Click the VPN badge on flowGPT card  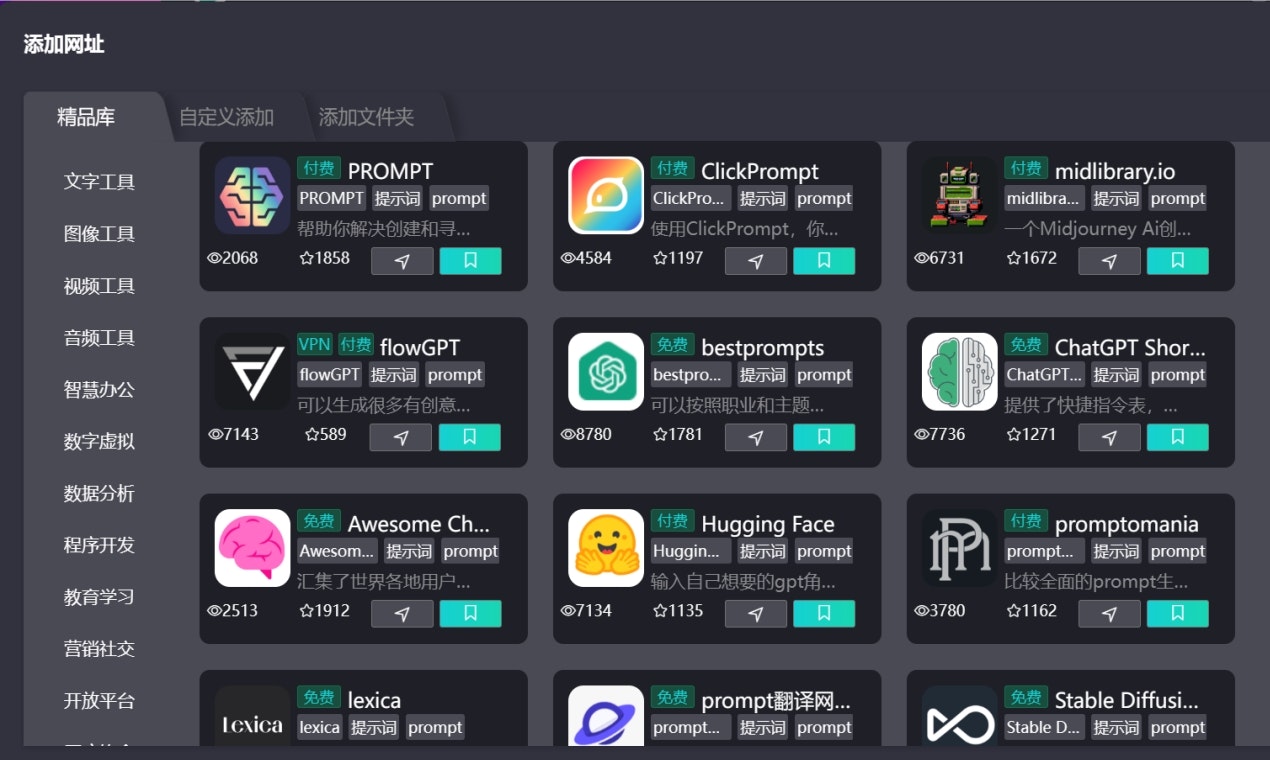[315, 344]
